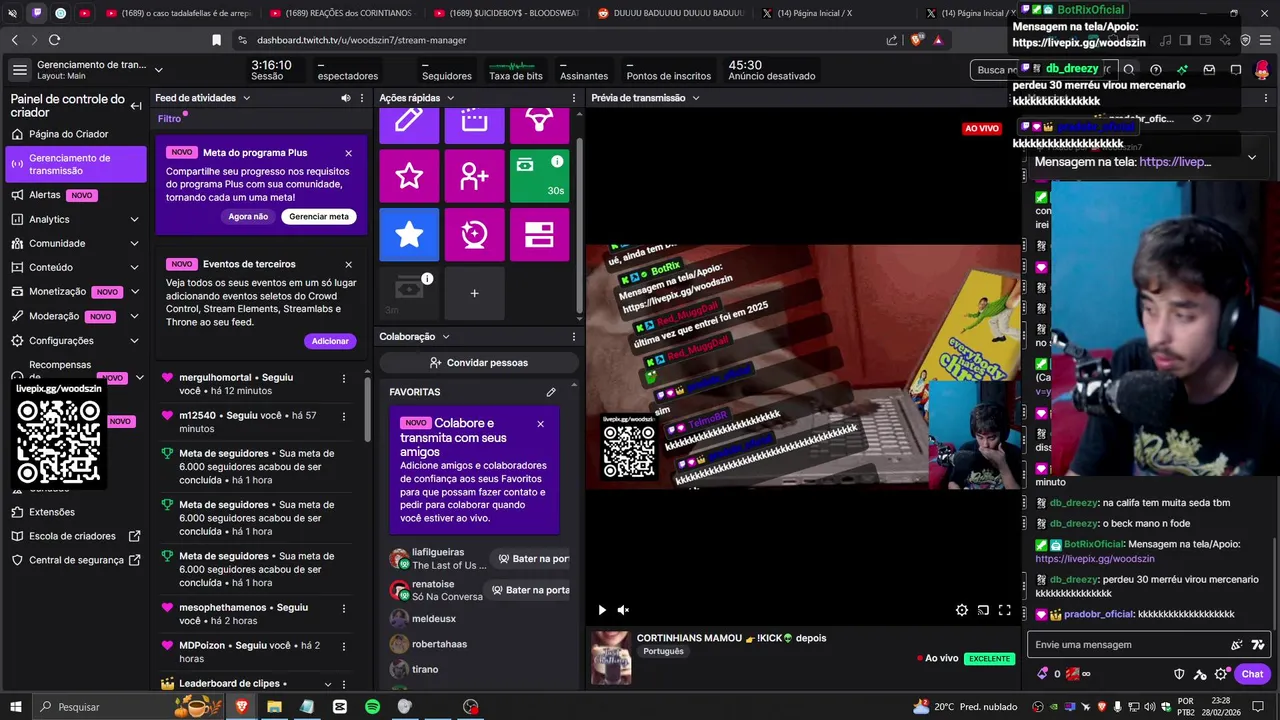Mute activity feed sound with speaker icon
The height and width of the screenshot is (720, 1280).
coord(346,98)
